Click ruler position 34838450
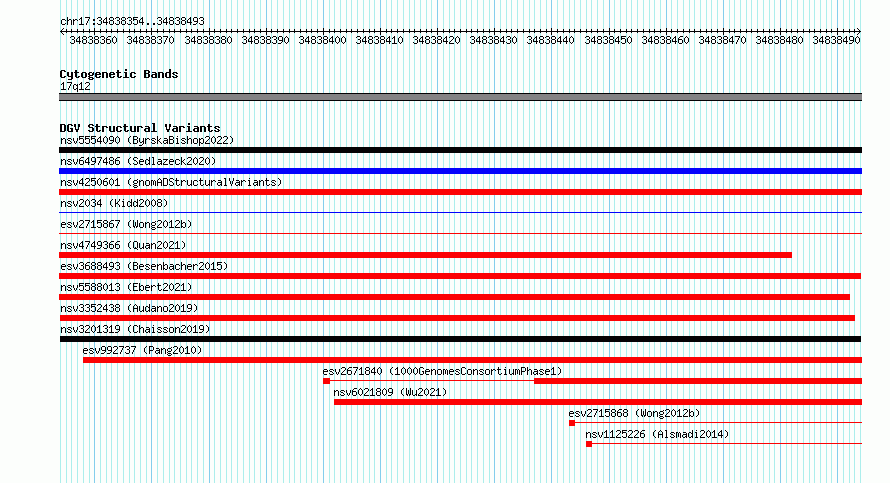Screen dimensions: 890x483 point(608,40)
